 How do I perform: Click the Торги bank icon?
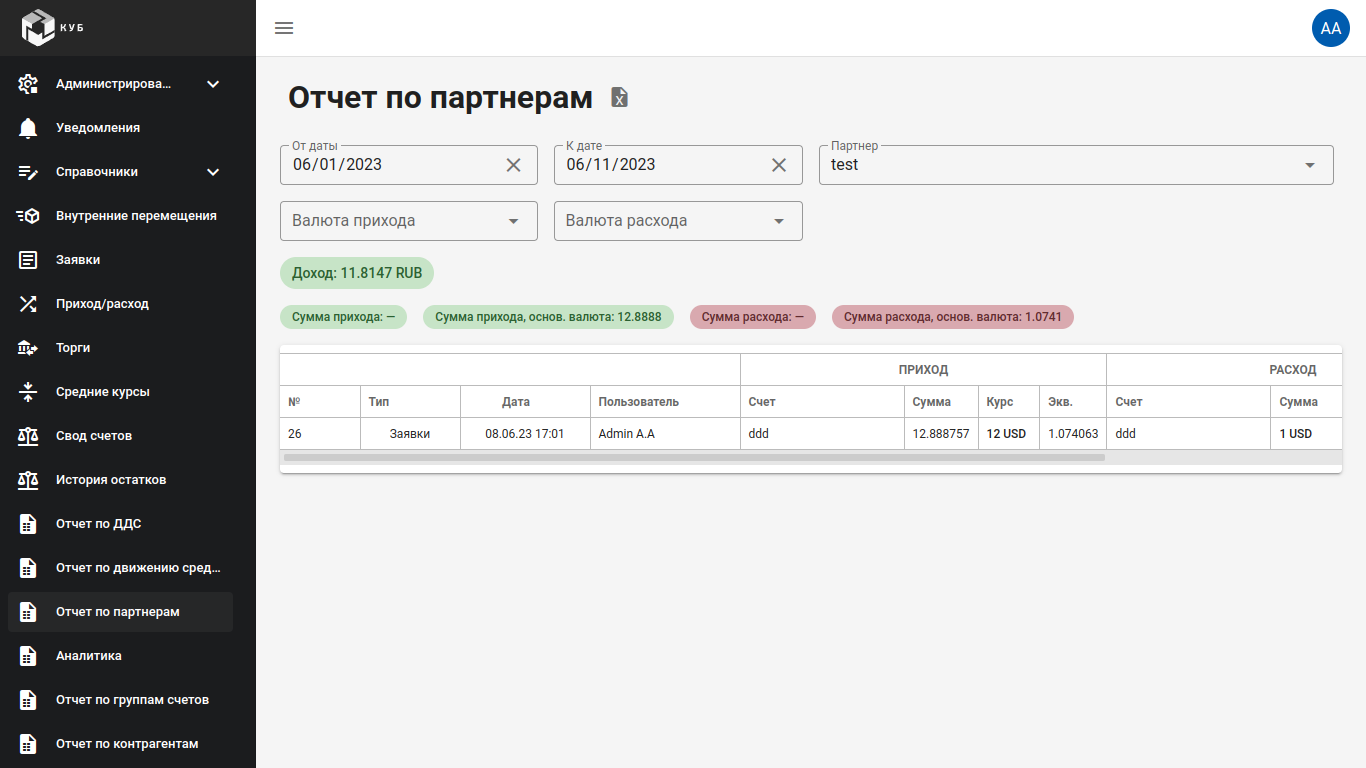[x=28, y=348]
